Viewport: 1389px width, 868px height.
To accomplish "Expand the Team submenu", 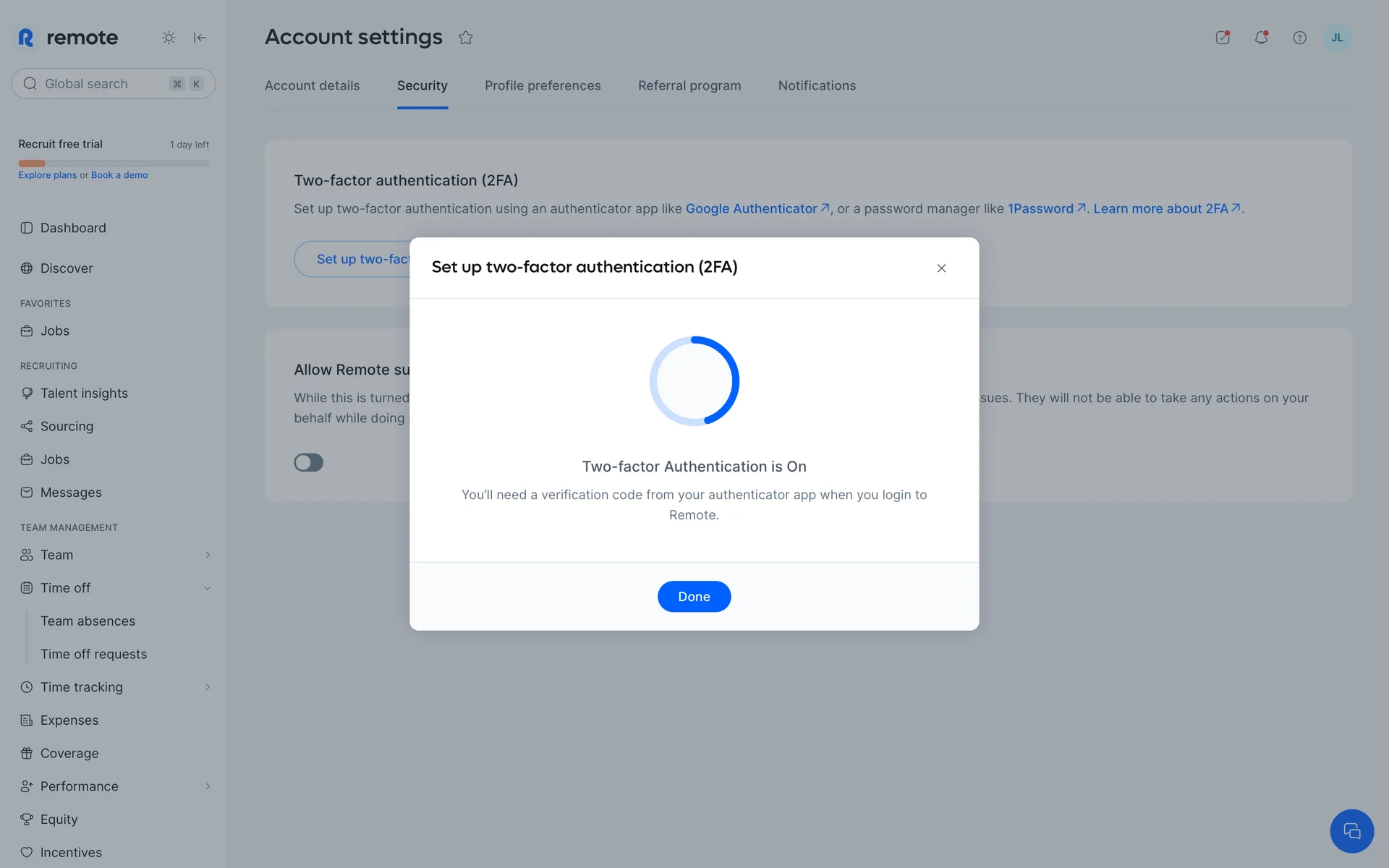I will tap(208, 555).
